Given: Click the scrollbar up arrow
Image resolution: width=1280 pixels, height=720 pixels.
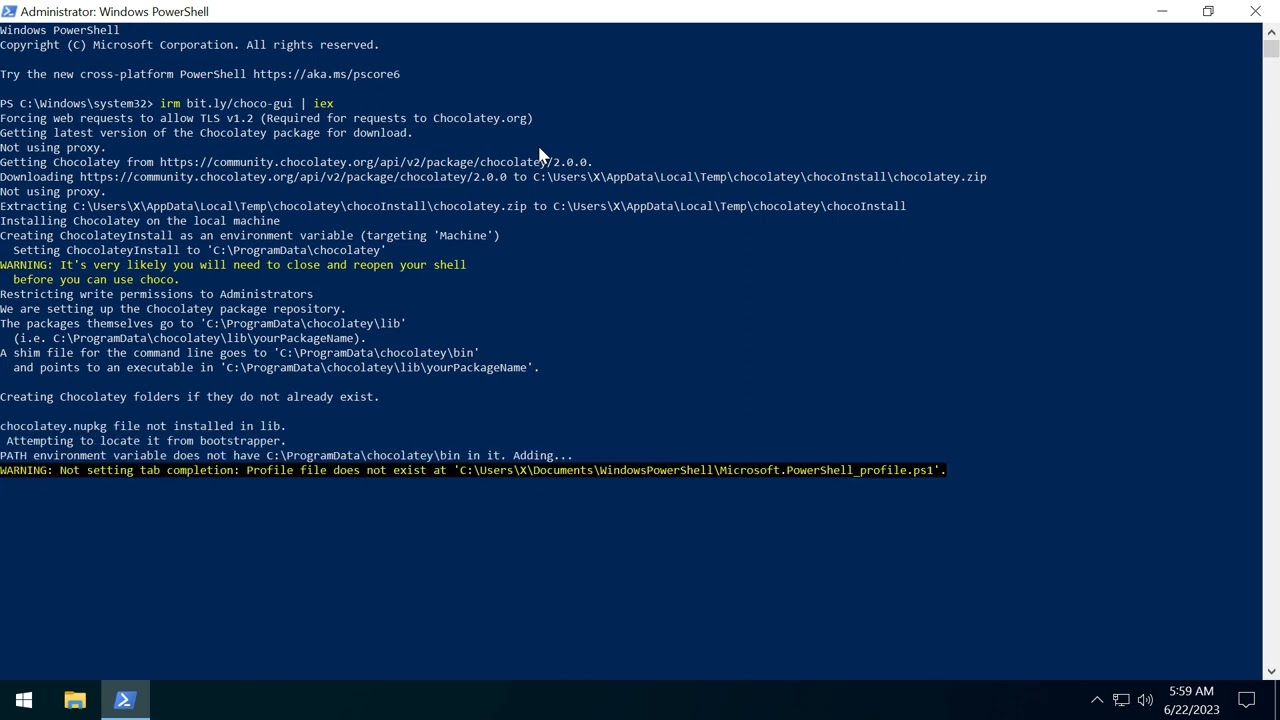Looking at the screenshot, I should (1271, 30).
